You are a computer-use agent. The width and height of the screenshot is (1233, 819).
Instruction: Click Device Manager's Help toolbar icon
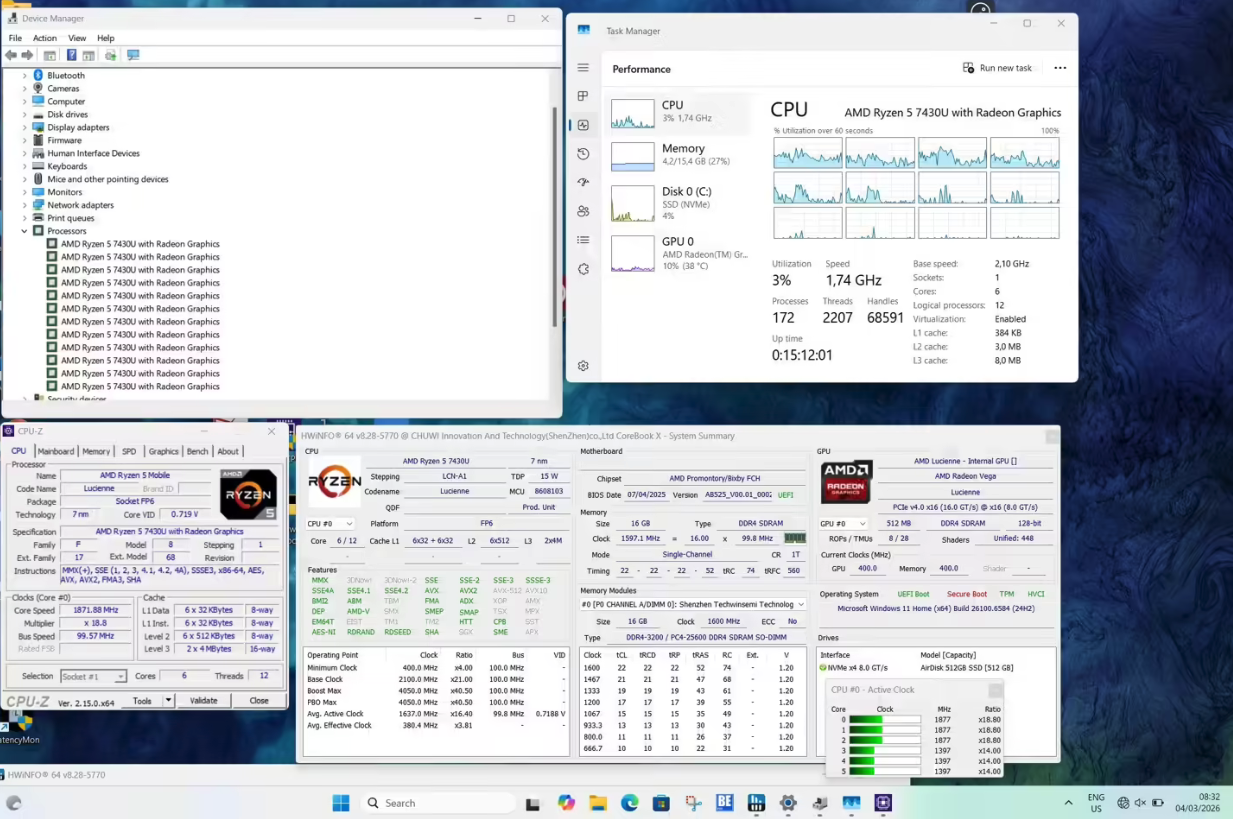(71, 55)
